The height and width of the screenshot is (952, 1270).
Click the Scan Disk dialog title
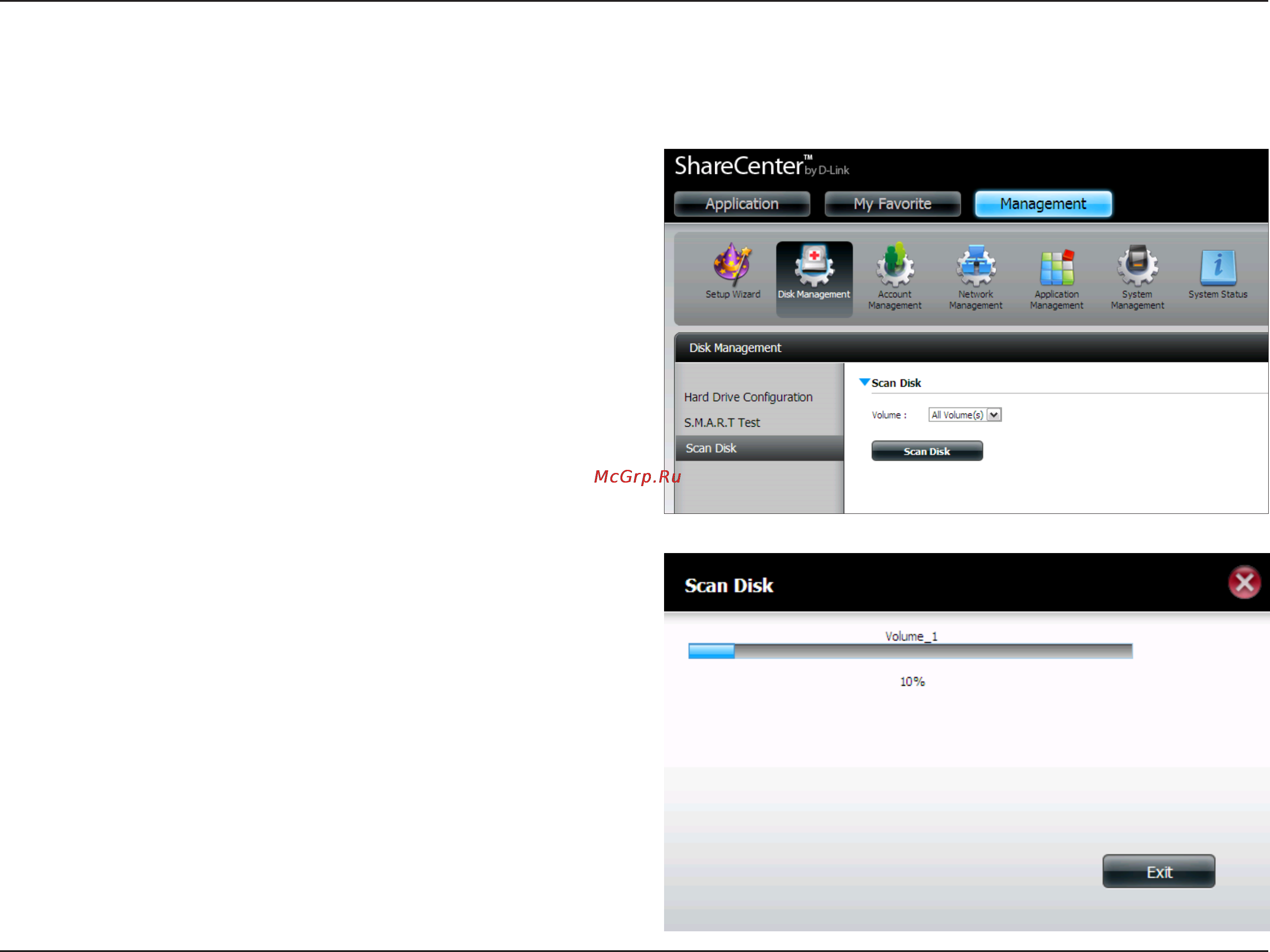click(x=729, y=585)
